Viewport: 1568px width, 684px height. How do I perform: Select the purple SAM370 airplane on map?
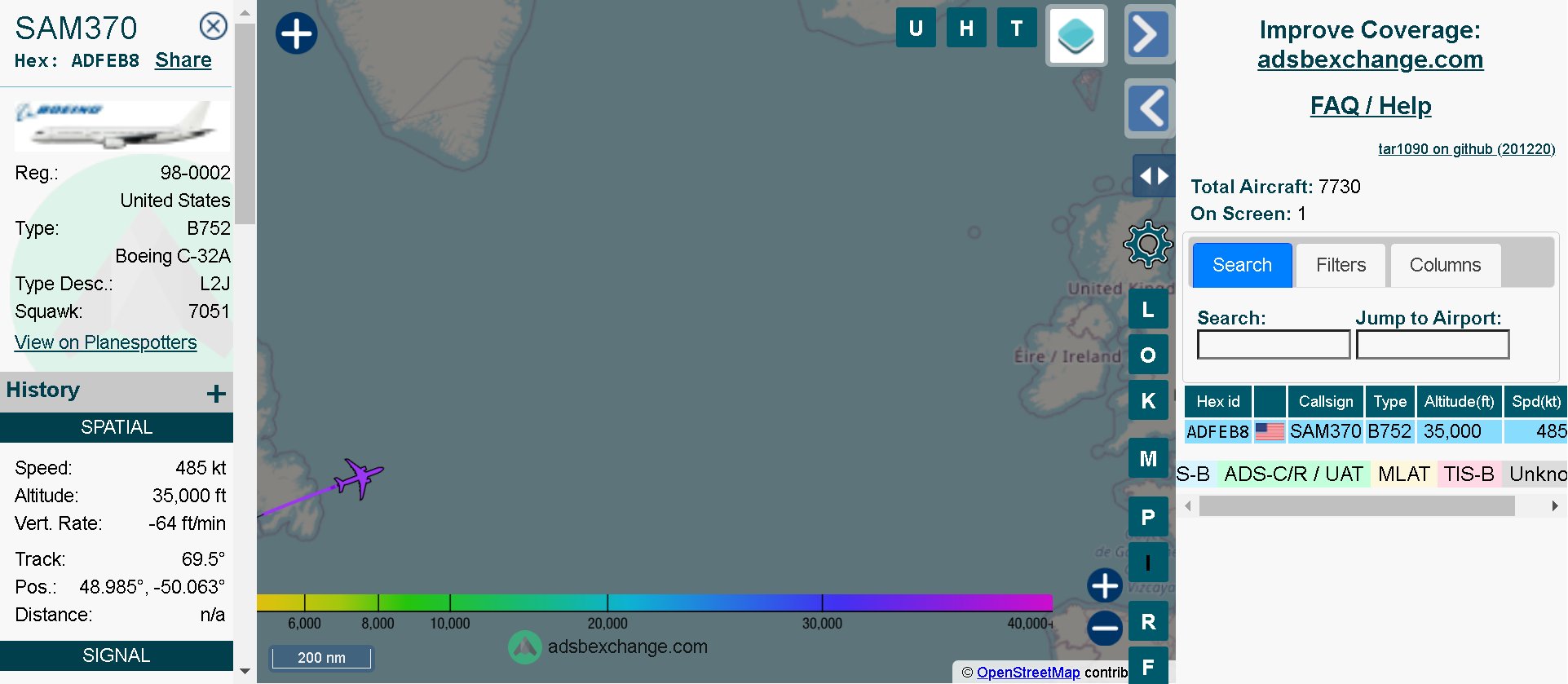click(x=359, y=478)
